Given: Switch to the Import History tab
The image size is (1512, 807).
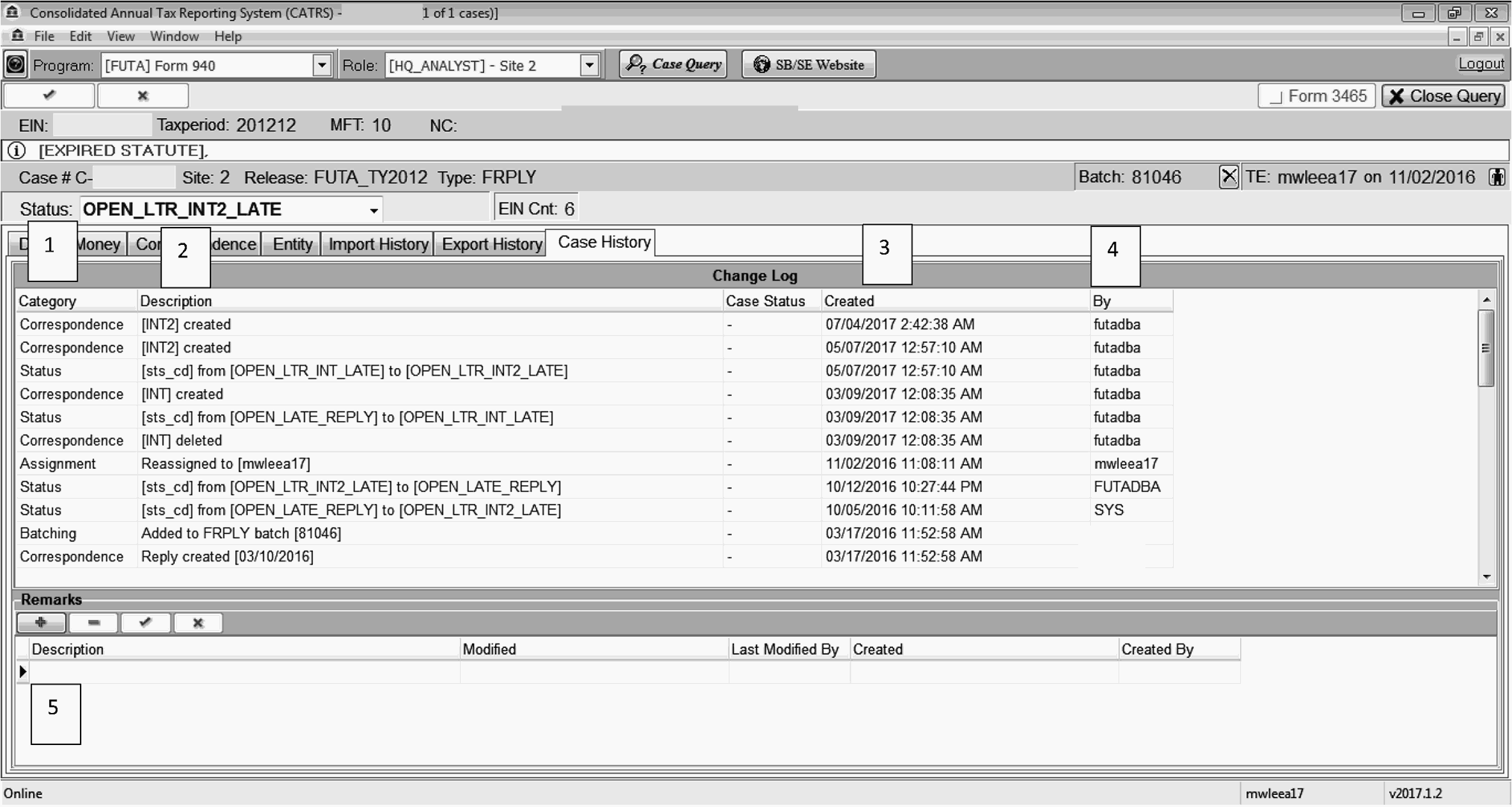Looking at the screenshot, I should pyautogui.click(x=378, y=244).
